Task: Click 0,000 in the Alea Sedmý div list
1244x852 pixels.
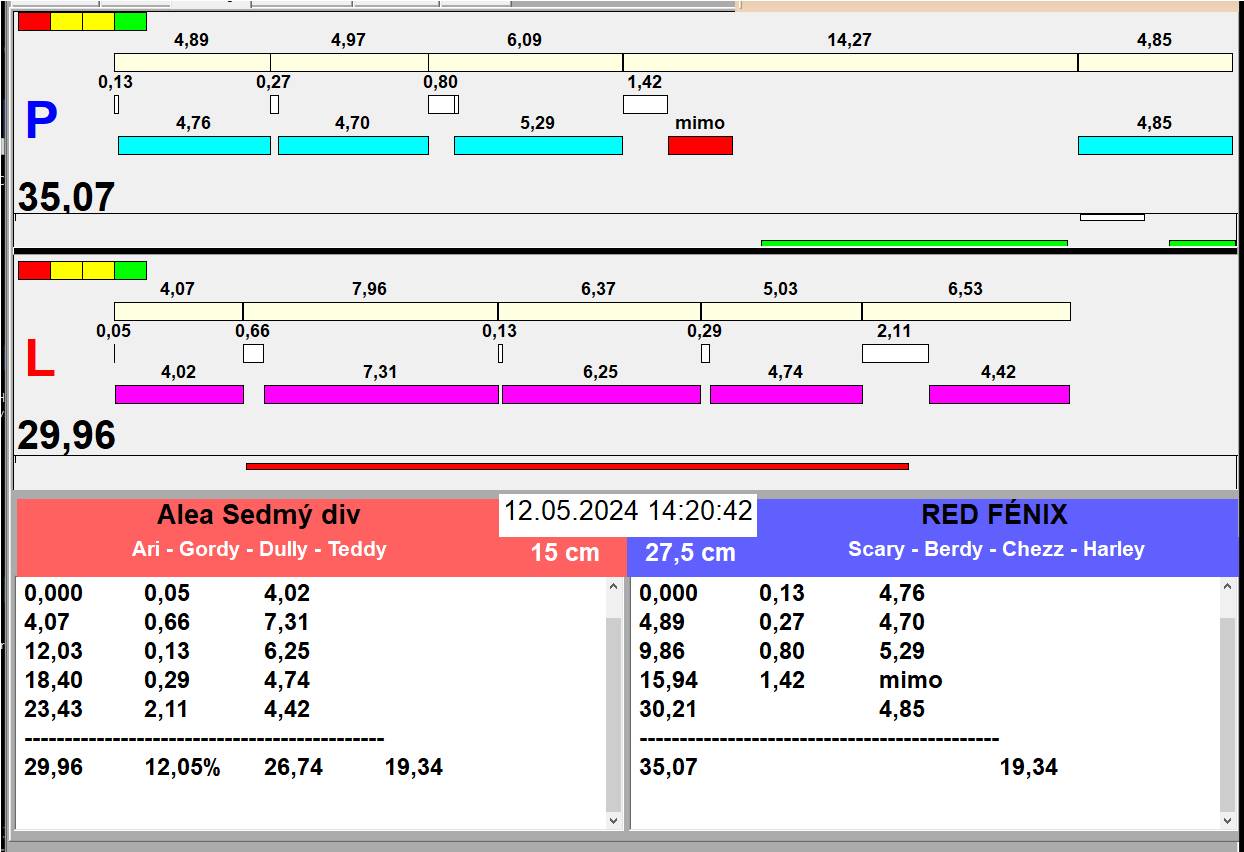Action: pos(53,594)
